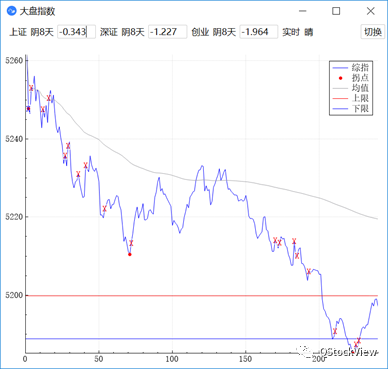The width and height of the screenshot is (388, 369).
Task: Maximize the 大盘指数 window
Action: click(x=336, y=11)
